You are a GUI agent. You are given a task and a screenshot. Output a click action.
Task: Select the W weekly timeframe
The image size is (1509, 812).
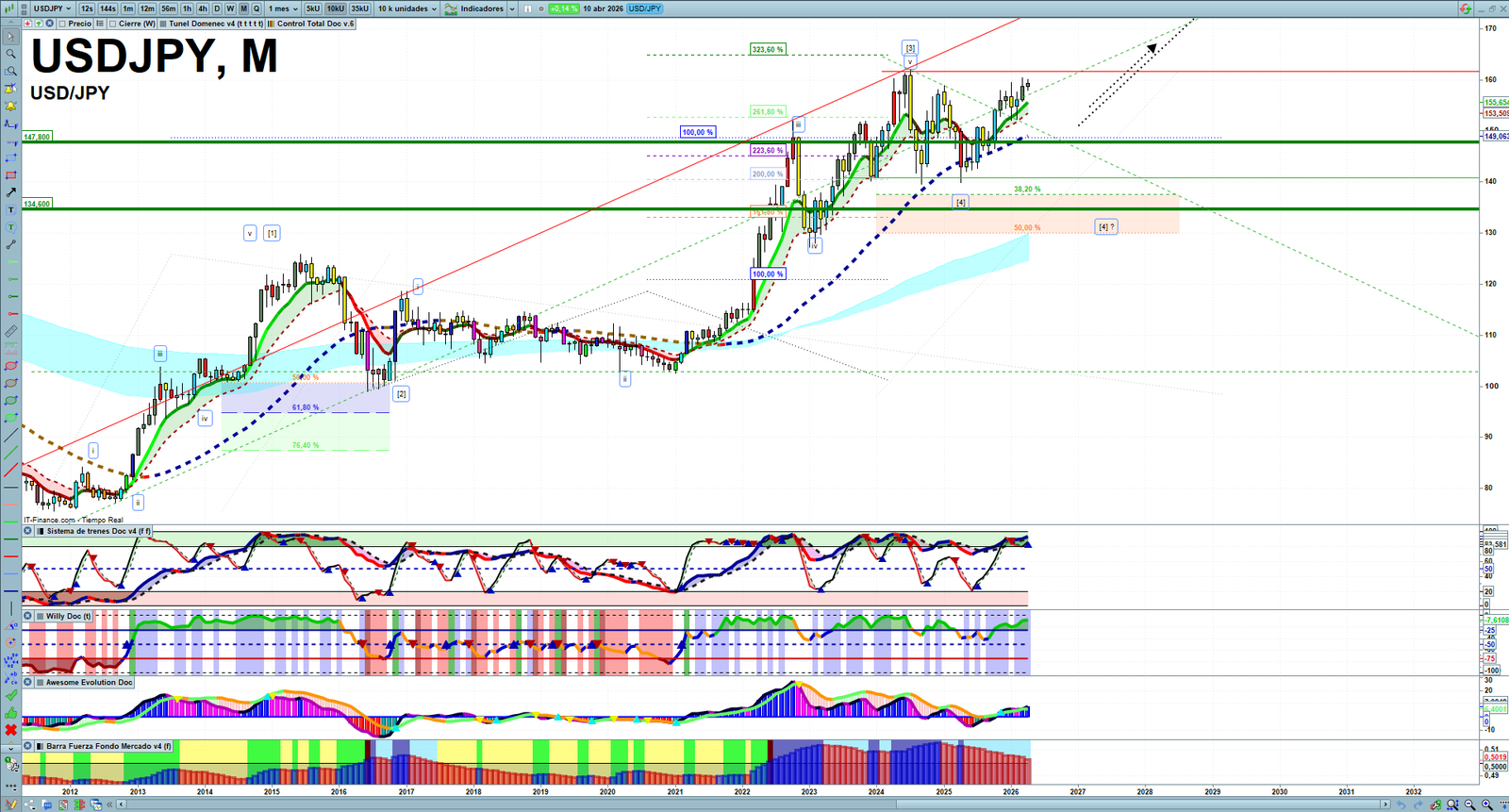[229, 8]
